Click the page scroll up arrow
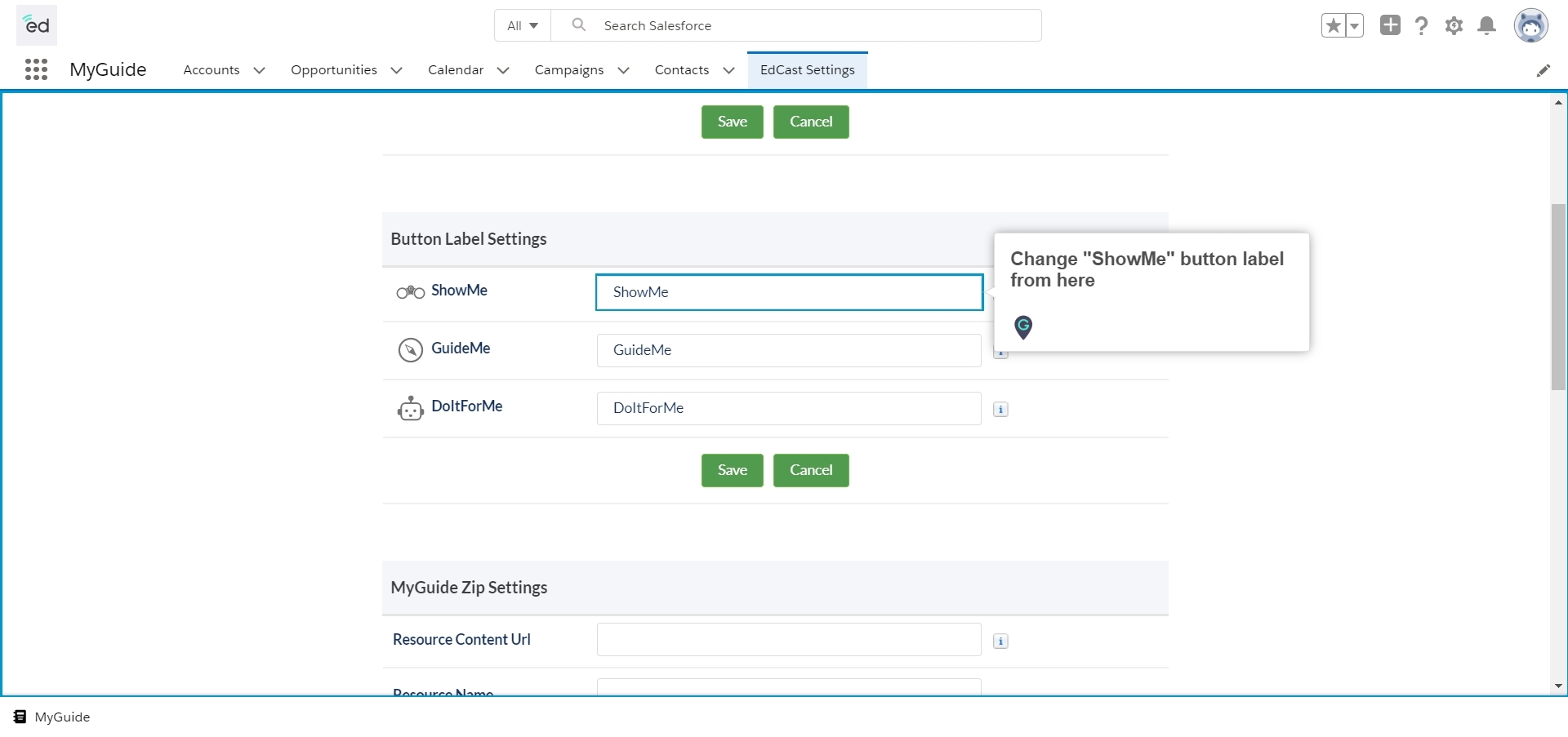Screen dimensions: 1568x737 click(1558, 102)
